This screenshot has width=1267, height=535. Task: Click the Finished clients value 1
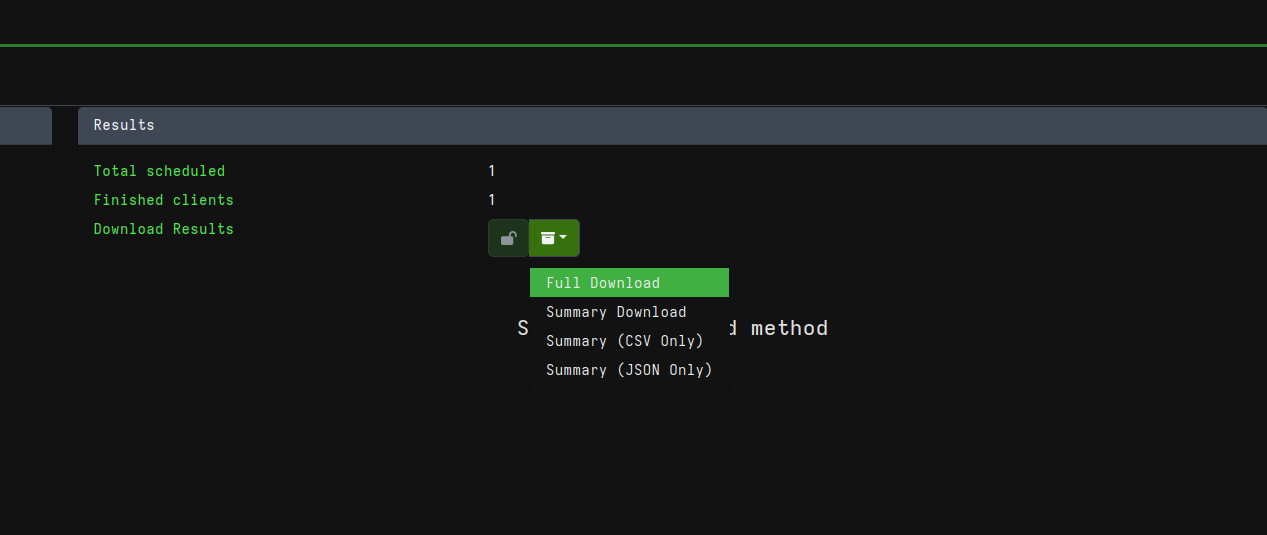coord(492,200)
